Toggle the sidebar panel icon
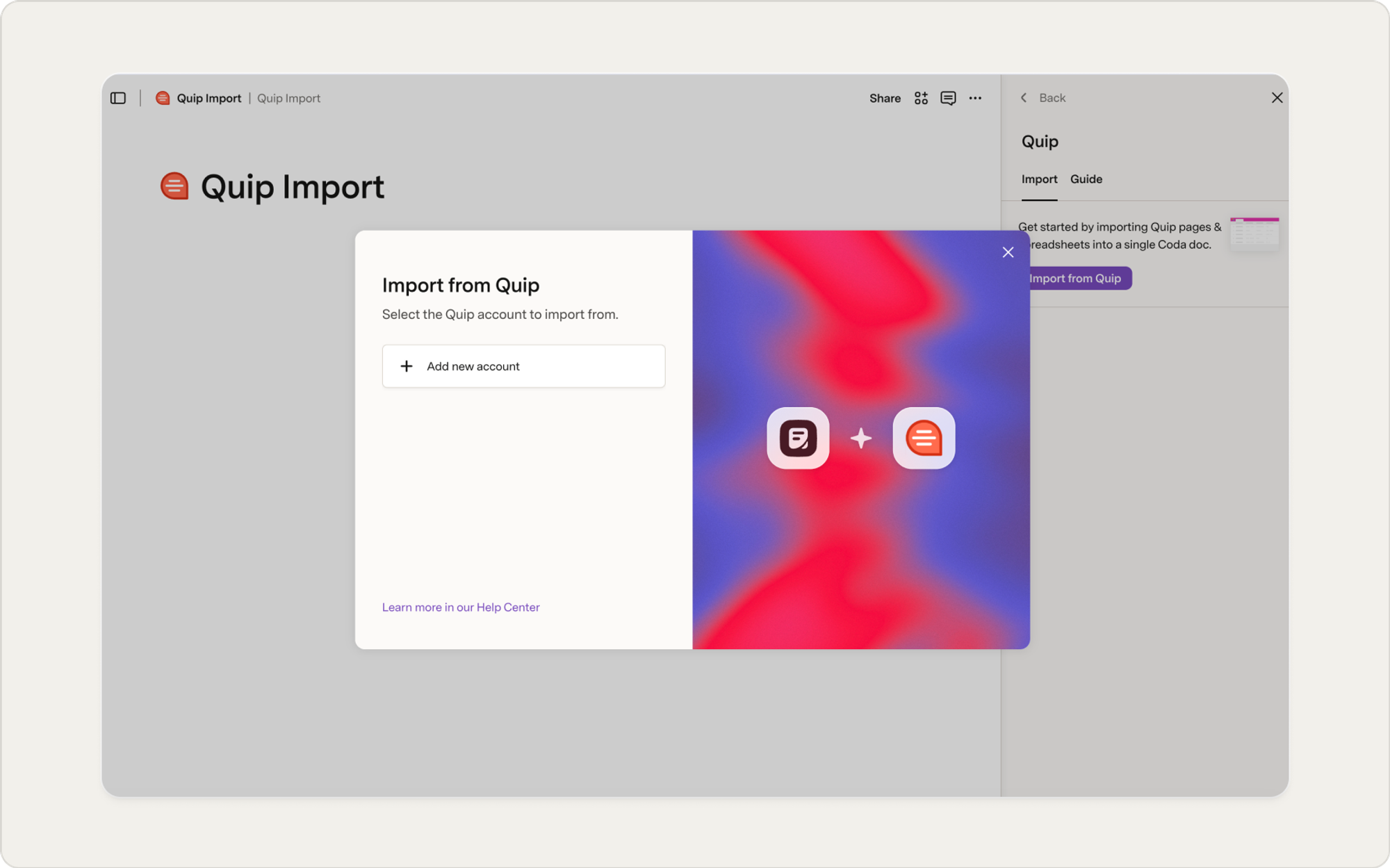Viewport: 1390px width, 868px height. click(x=118, y=98)
